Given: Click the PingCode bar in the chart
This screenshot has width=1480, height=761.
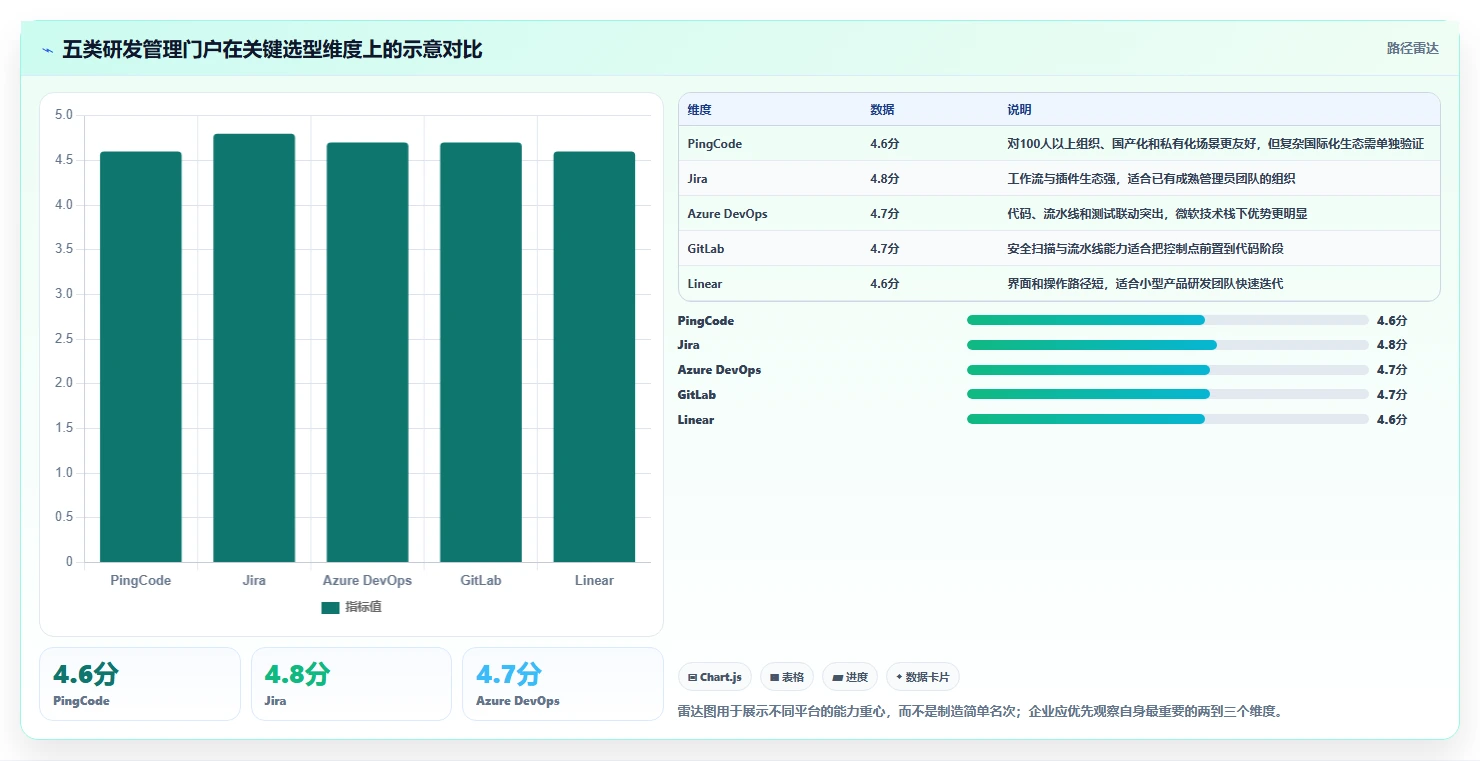Looking at the screenshot, I should [x=141, y=357].
